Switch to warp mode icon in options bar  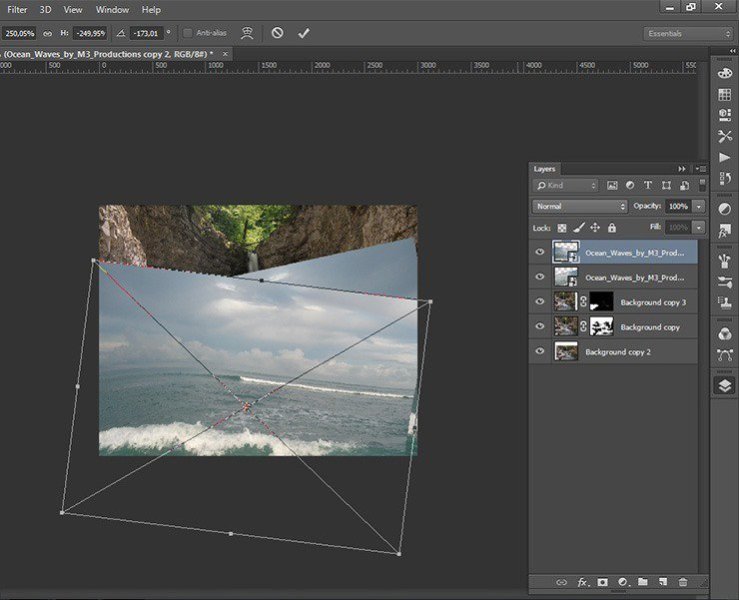point(246,33)
